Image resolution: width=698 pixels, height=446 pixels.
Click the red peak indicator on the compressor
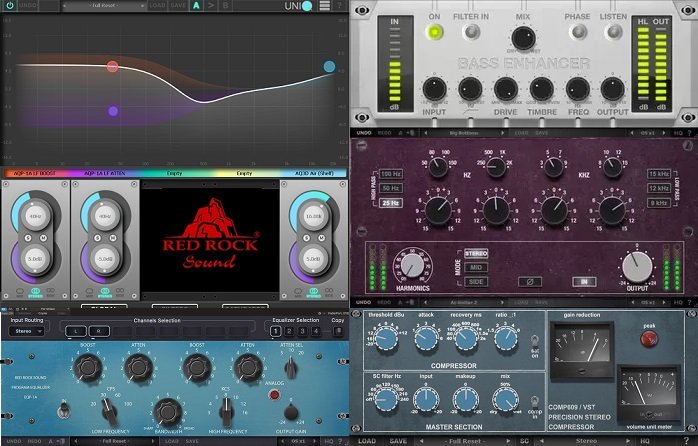pyautogui.click(x=647, y=340)
